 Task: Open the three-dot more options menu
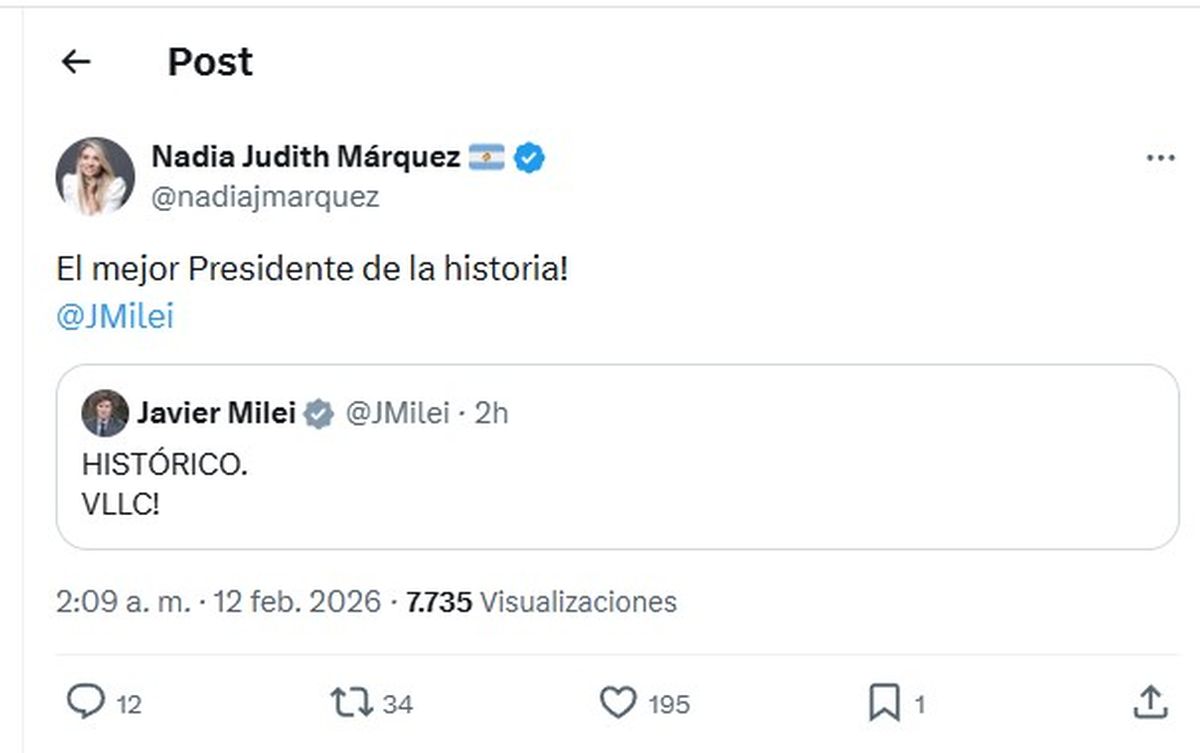(1160, 158)
